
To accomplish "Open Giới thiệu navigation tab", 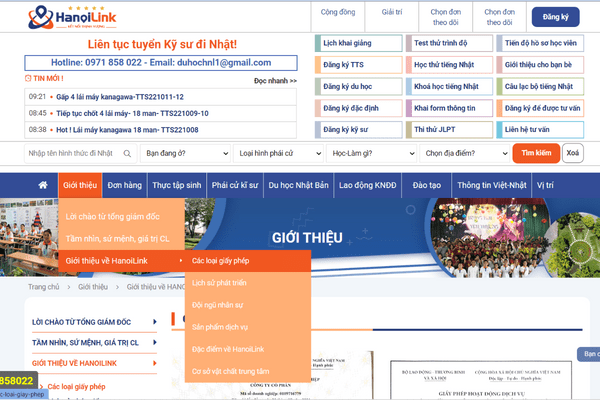I will (80, 185).
